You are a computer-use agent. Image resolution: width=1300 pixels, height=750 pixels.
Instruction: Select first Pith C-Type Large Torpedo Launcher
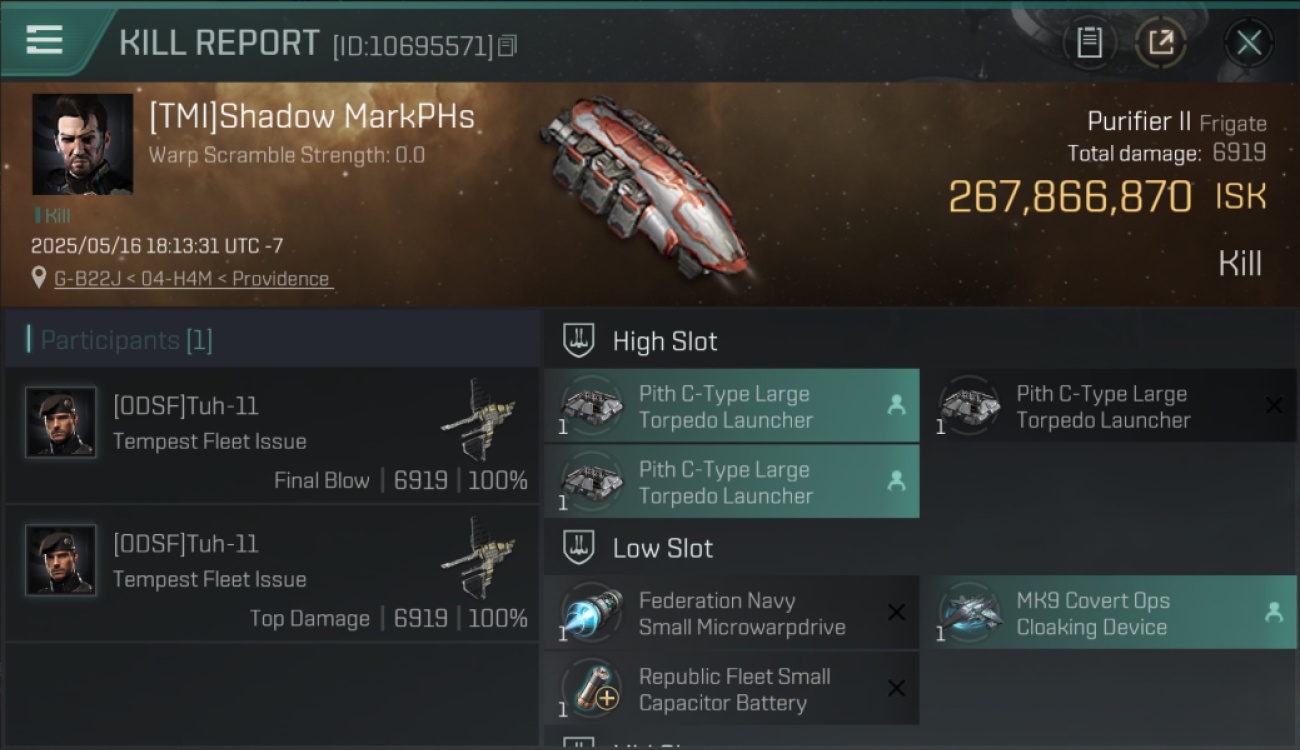pyautogui.click(x=731, y=406)
